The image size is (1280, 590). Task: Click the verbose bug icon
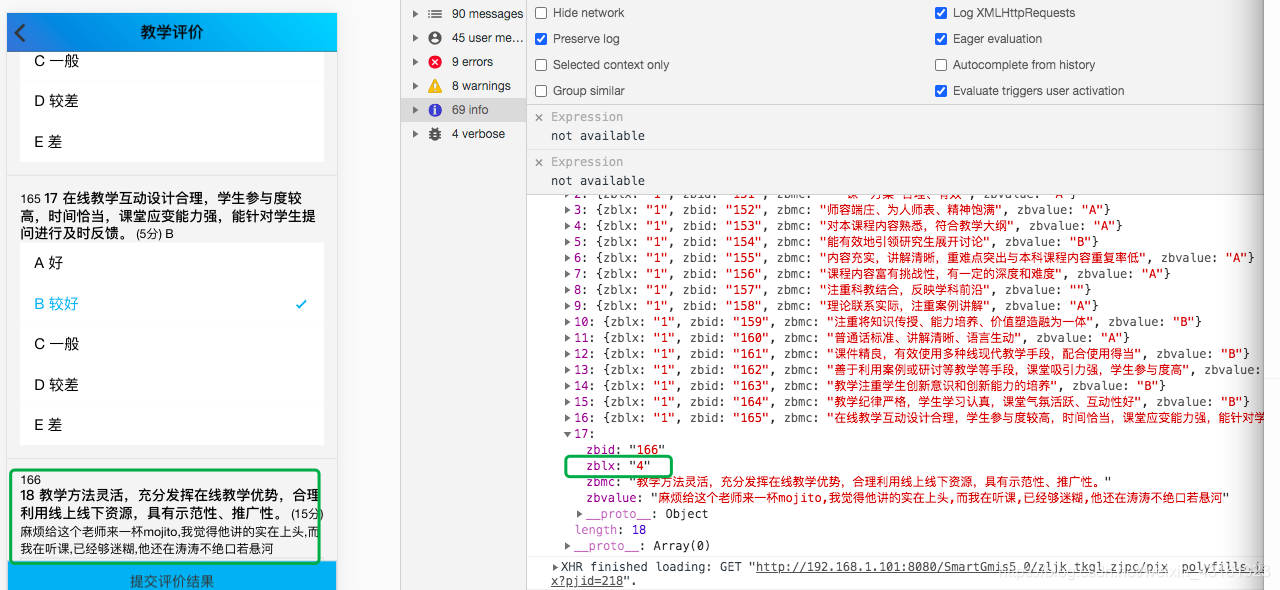click(x=435, y=134)
